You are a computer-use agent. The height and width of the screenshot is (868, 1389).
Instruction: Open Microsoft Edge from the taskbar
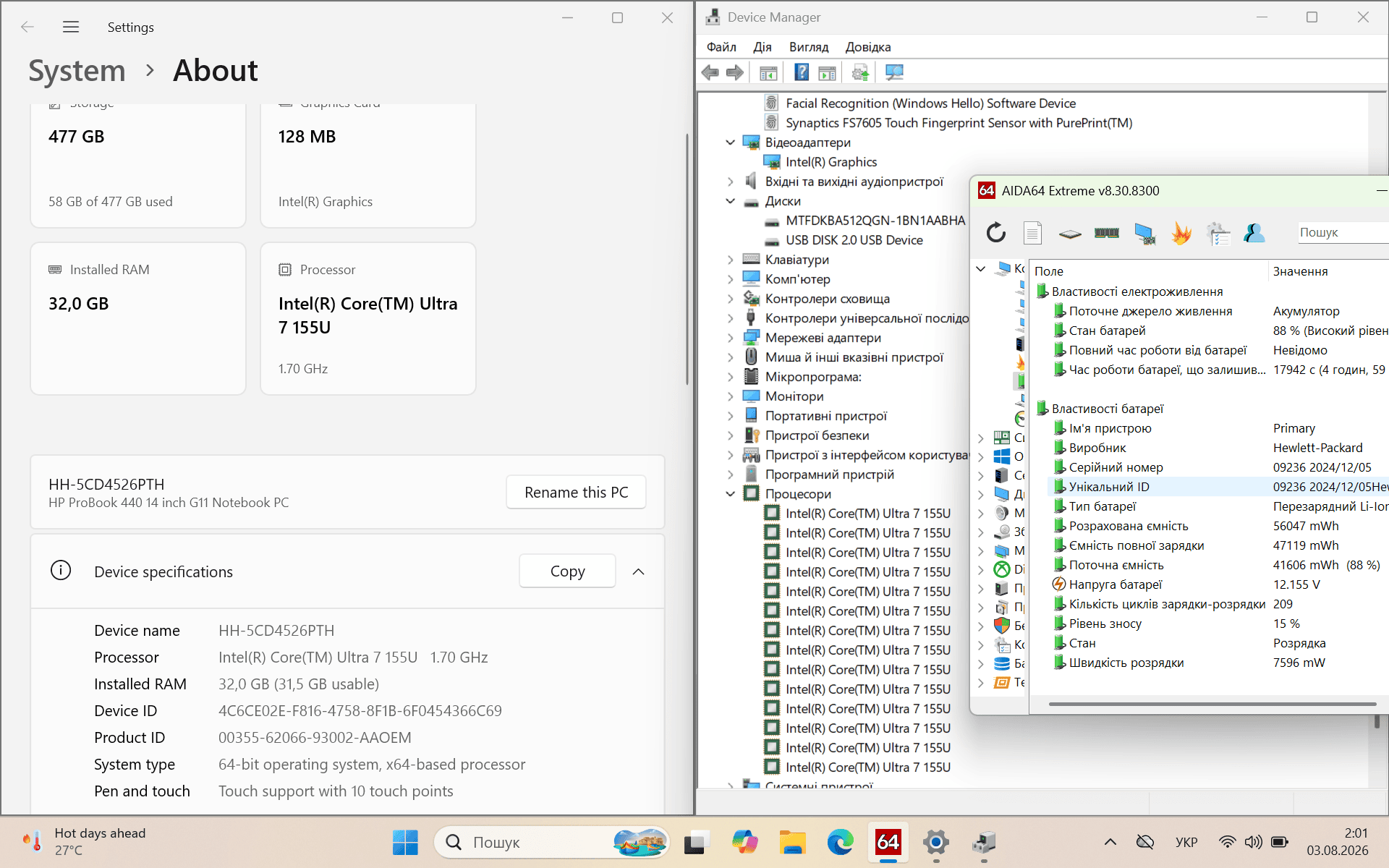point(840,842)
